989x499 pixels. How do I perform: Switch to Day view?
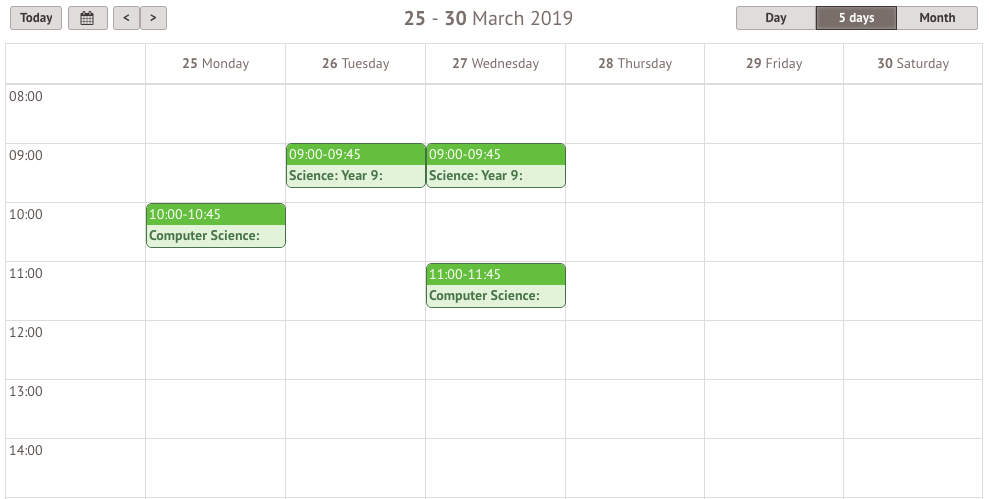tap(776, 18)
